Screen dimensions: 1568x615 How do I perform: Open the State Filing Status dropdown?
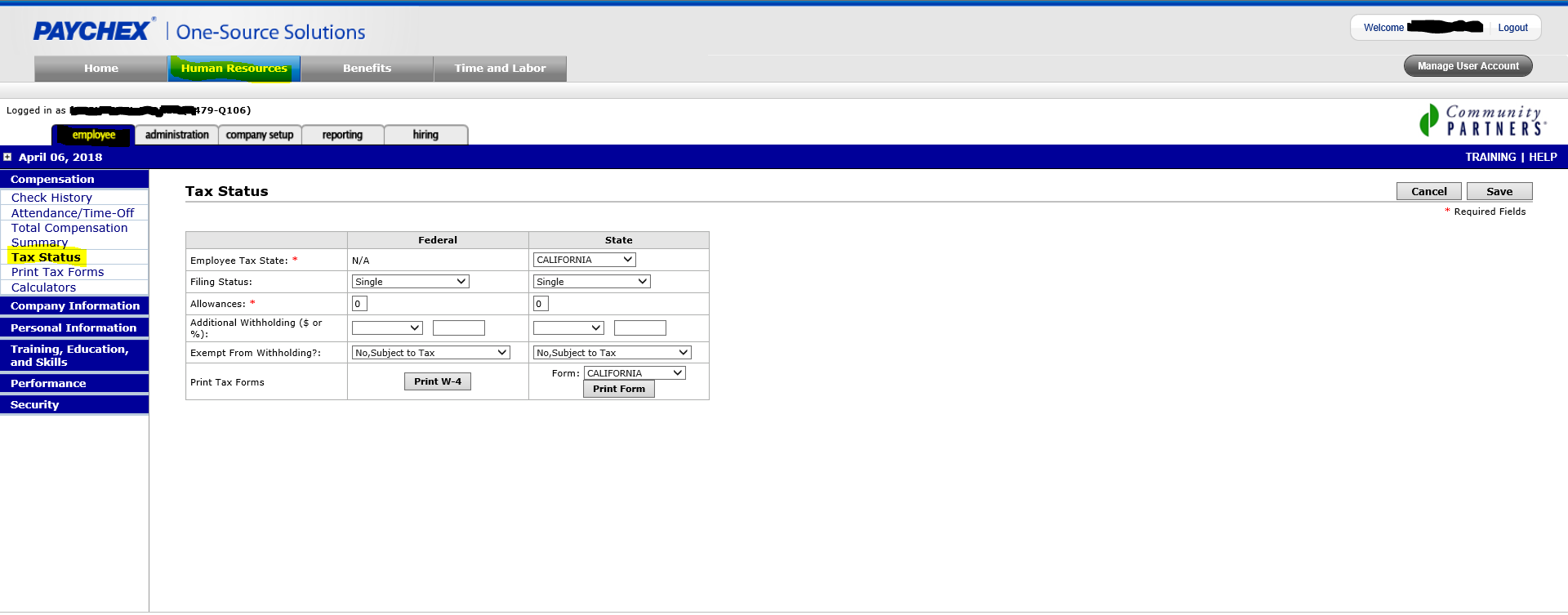(x=591, y=282)
